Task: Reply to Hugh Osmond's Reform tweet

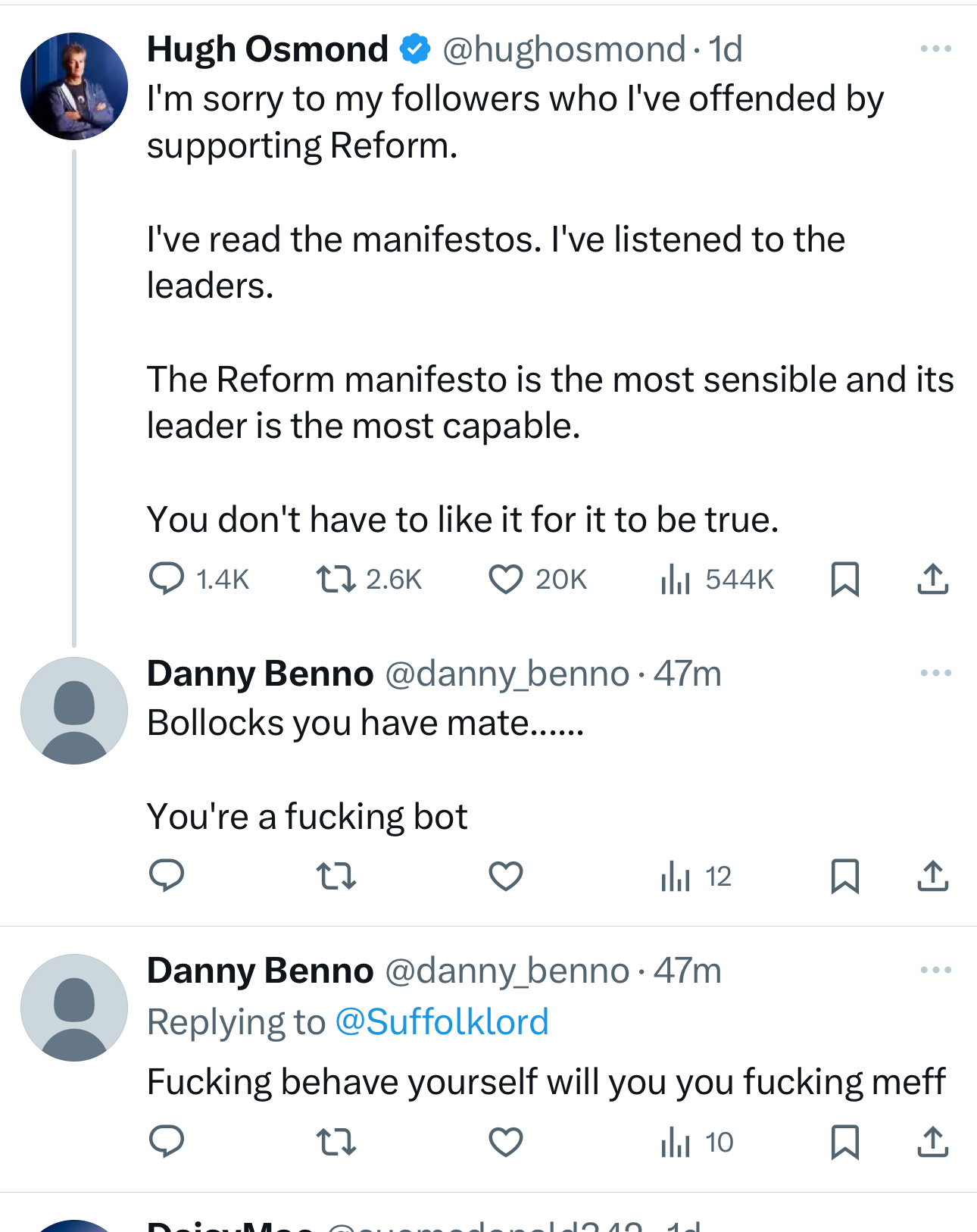Action: tap(167, 580)
